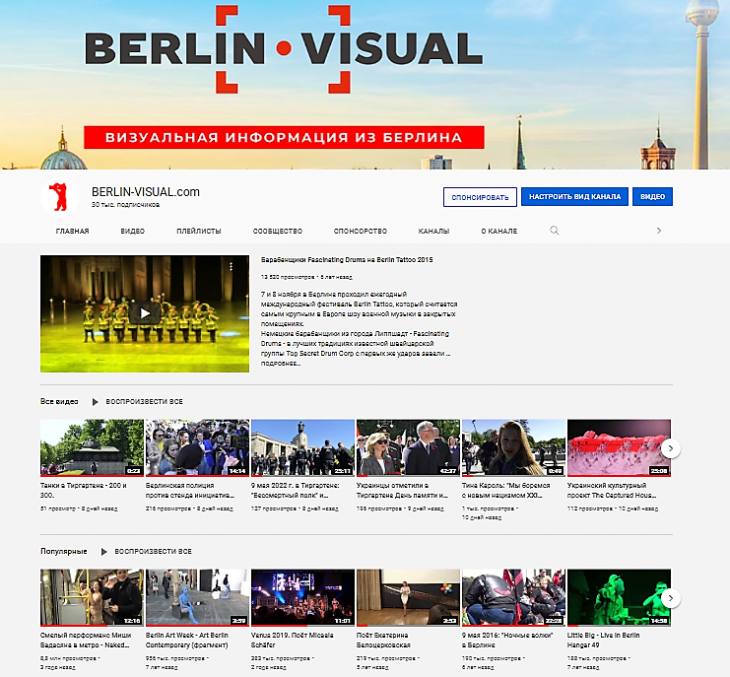Open the ПЛЕЙЛИСТЫ tab

pos(199,231)
